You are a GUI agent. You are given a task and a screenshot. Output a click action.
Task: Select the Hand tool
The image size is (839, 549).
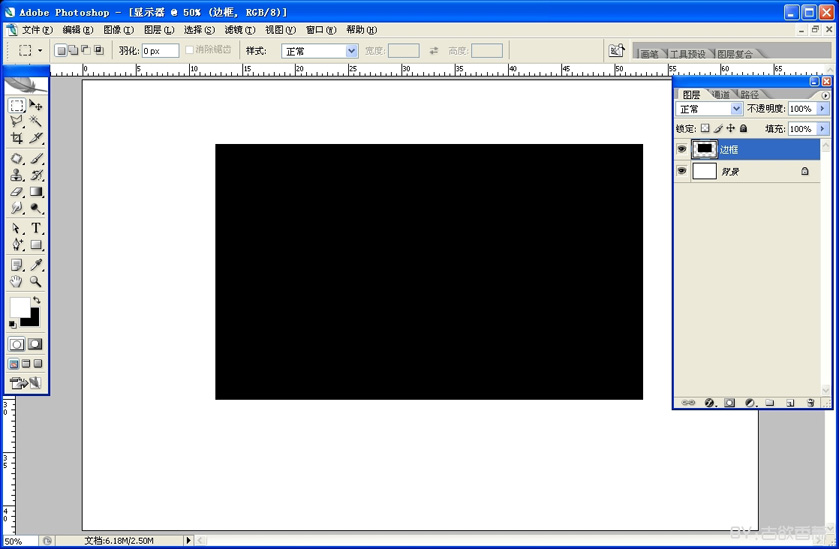[x=17, y=281]
